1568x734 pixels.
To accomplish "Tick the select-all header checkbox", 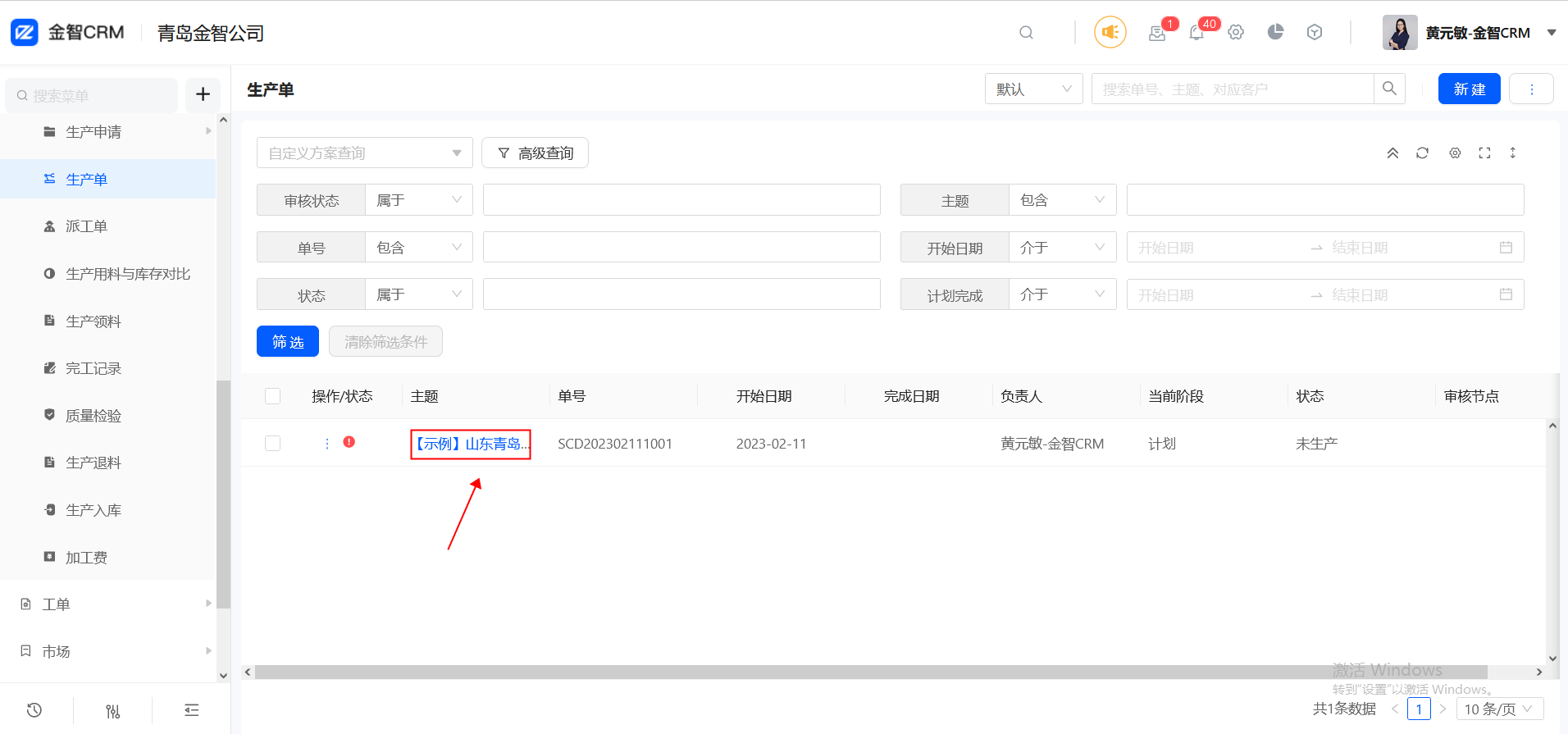I will coord(273,396).
